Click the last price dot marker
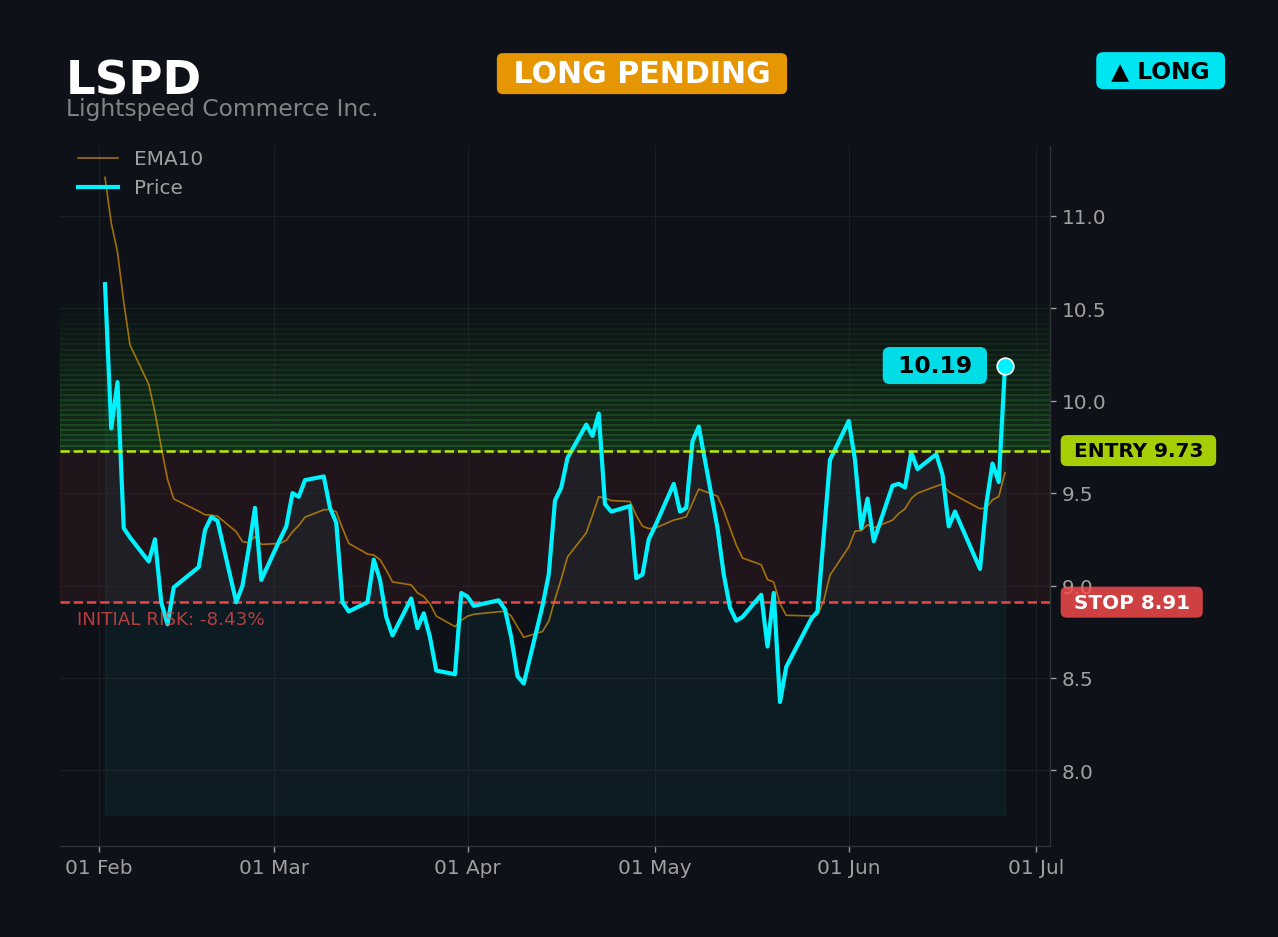 pyautogui.click(x=1005, y=366)
